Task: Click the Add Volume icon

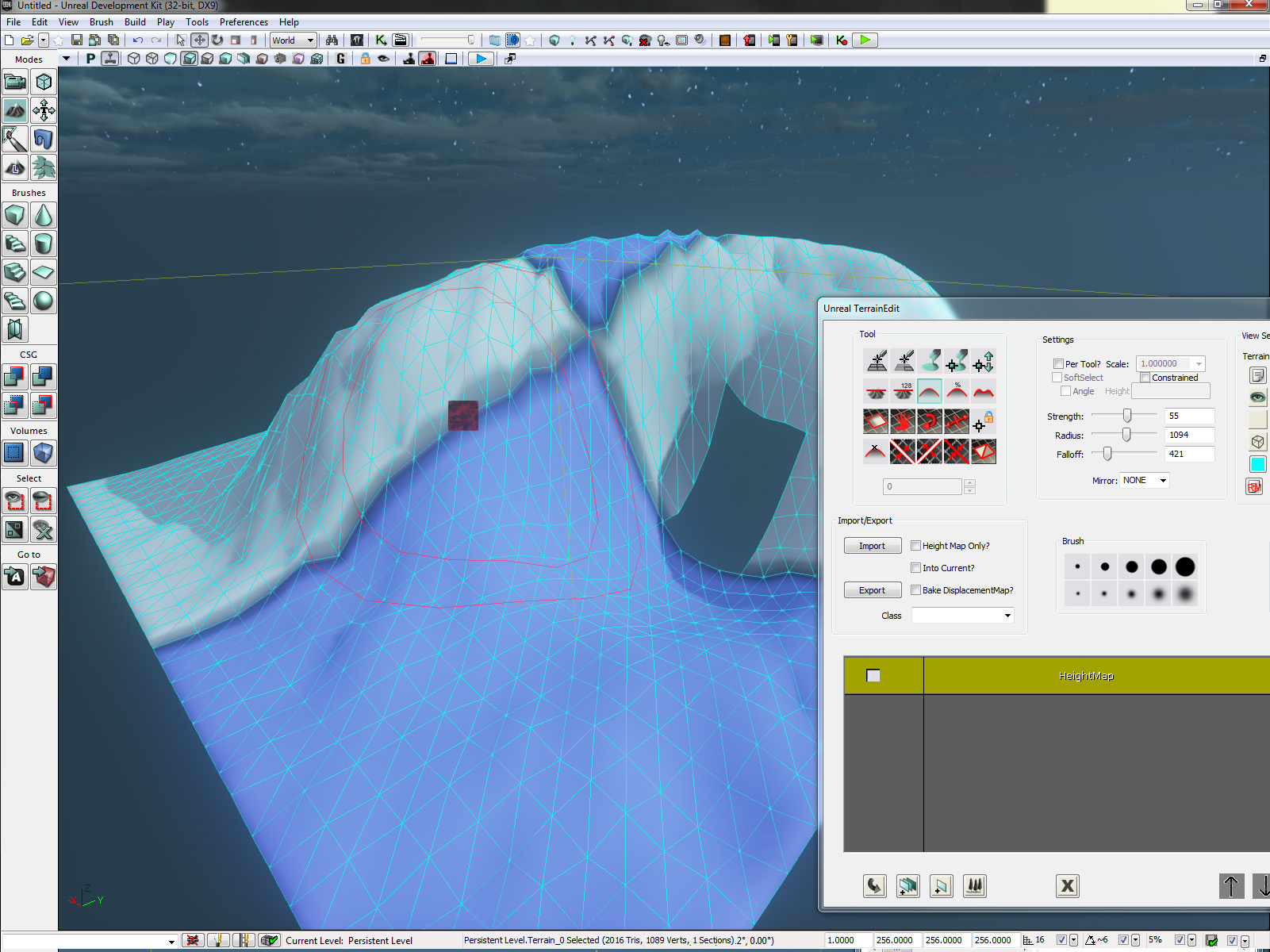Action: [x=44, y=453]
